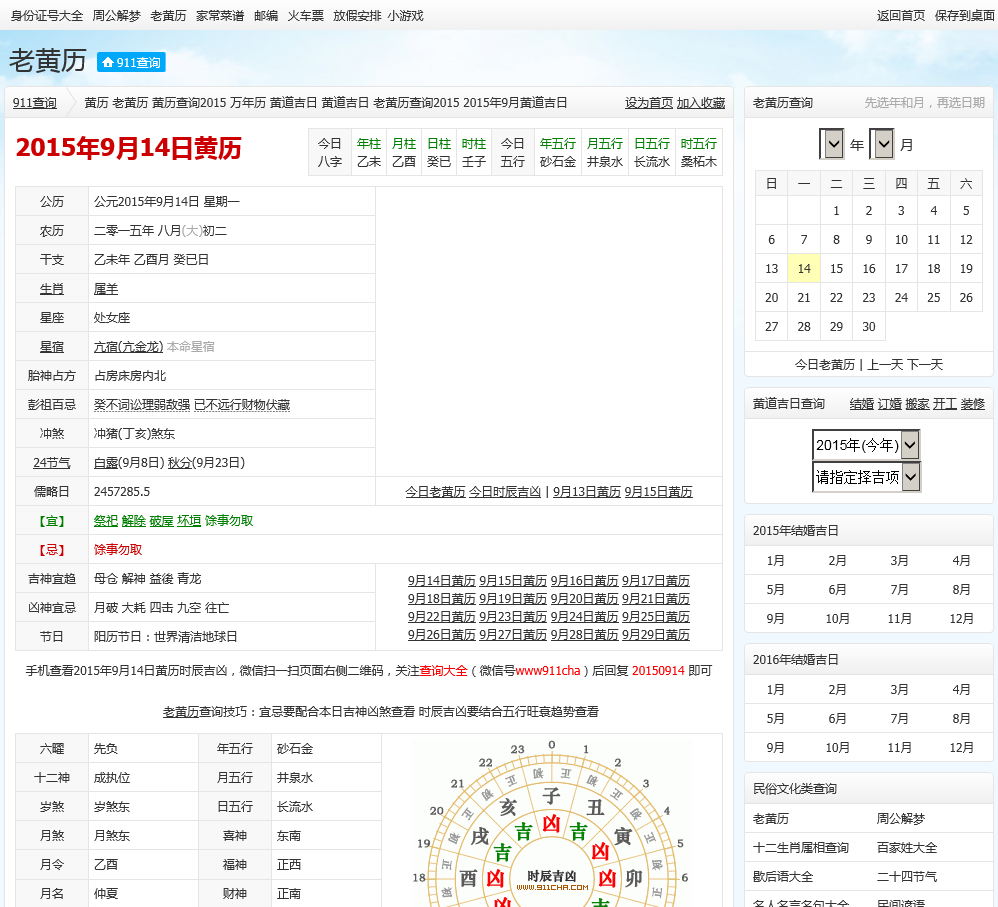The image size is (998, 907).
Task: Click 老黄历 in 查询技巧 line
Action: tap(181, 712)
